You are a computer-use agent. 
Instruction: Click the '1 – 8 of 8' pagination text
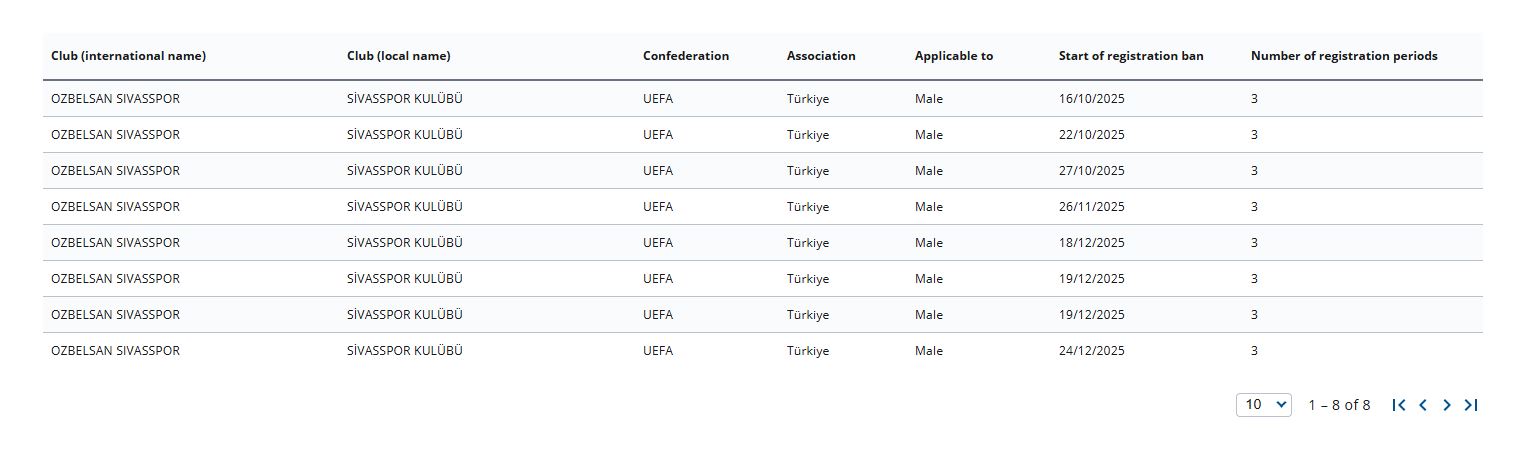(1339, 405)
